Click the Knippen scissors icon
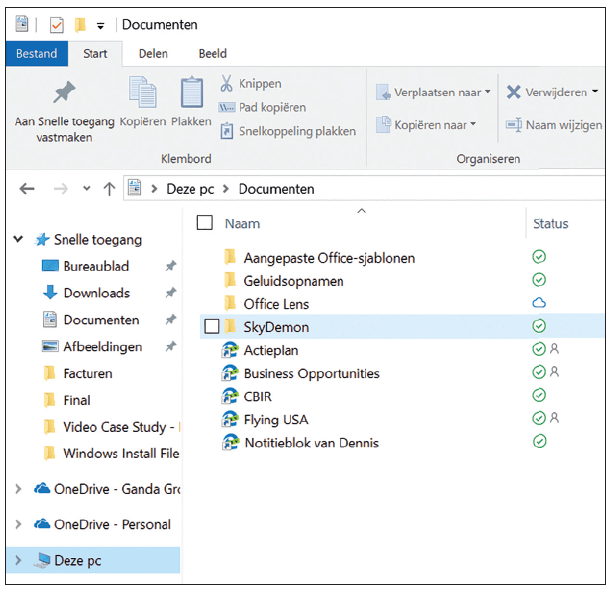This screenshot has width=613, height=592. tap(226, 83)
